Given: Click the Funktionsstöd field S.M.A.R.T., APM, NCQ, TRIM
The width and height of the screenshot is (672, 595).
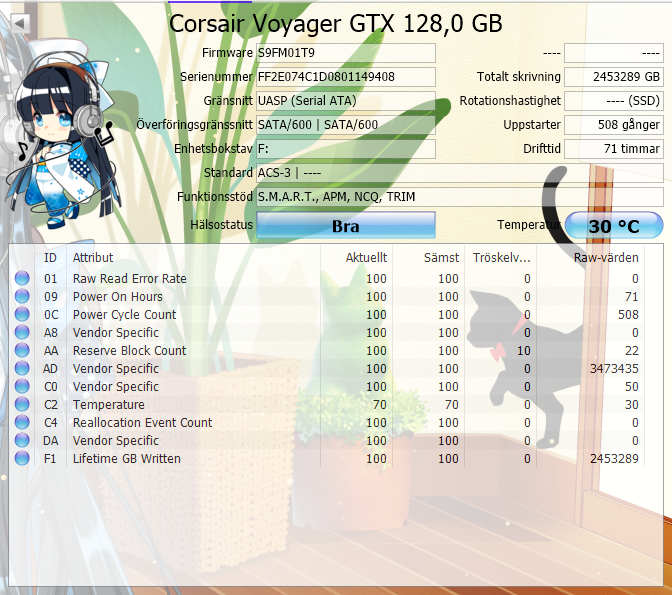Looking at the screenshot, I should (x=460, y=197).
